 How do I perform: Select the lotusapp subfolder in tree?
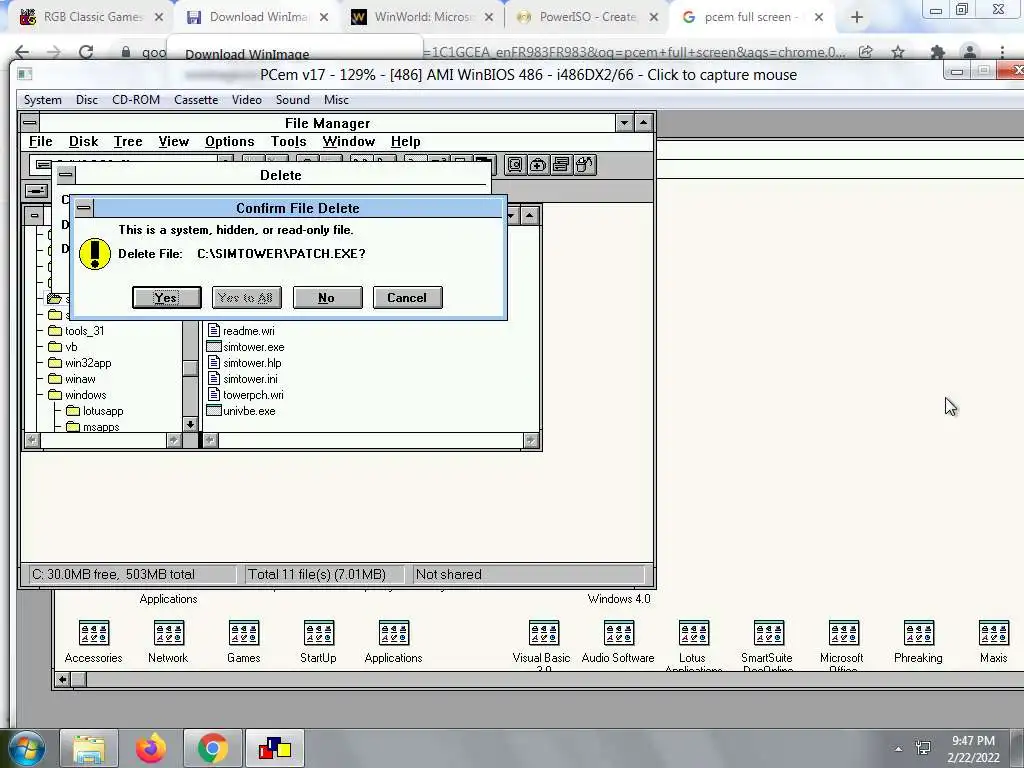point(95,411)
